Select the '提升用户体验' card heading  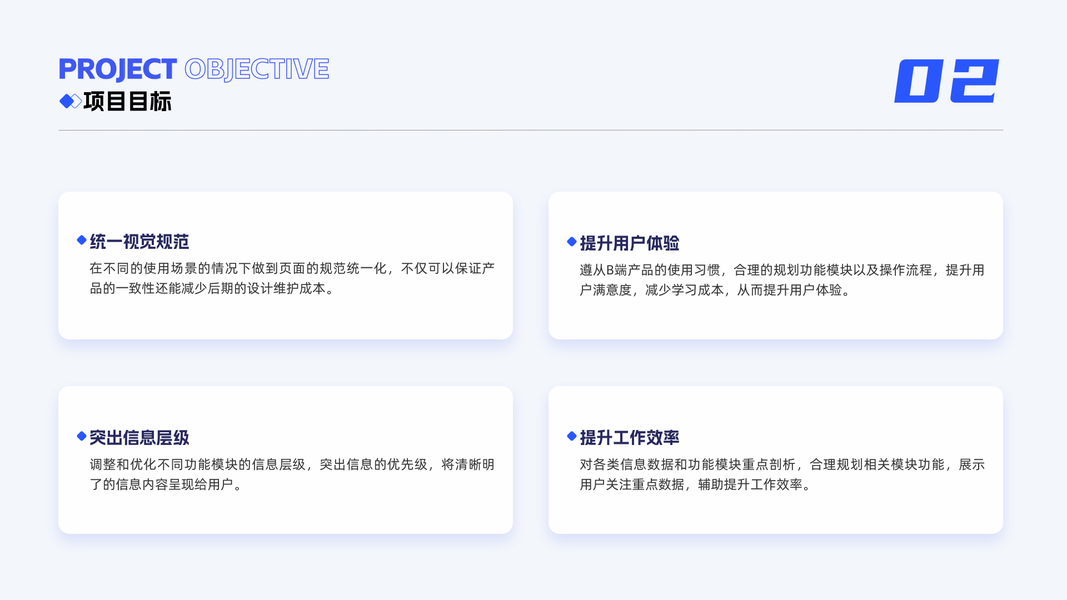(629, 243)
